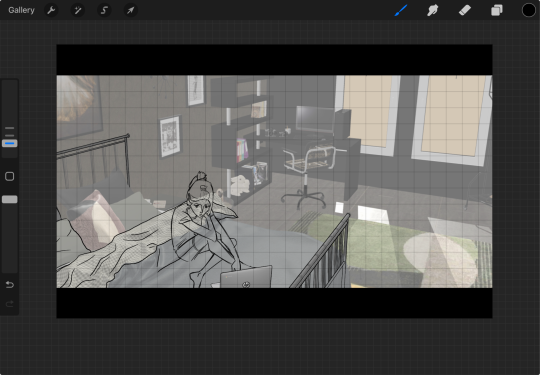The width and height of the screenshot is (540, 375).
Task: Activate the Transform arrow tool
Action: 131,10
